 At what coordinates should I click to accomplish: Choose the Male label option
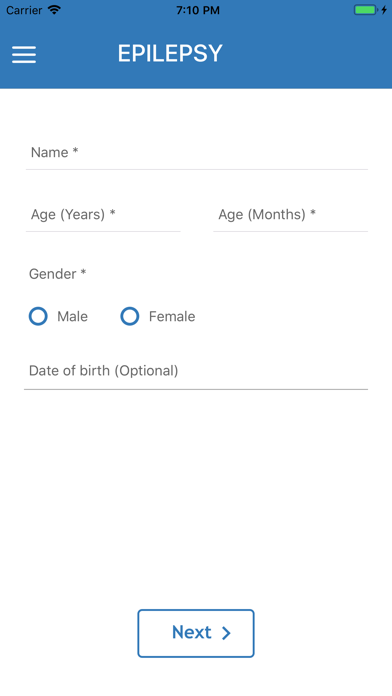pyautogui.click(x=72, y=316)
